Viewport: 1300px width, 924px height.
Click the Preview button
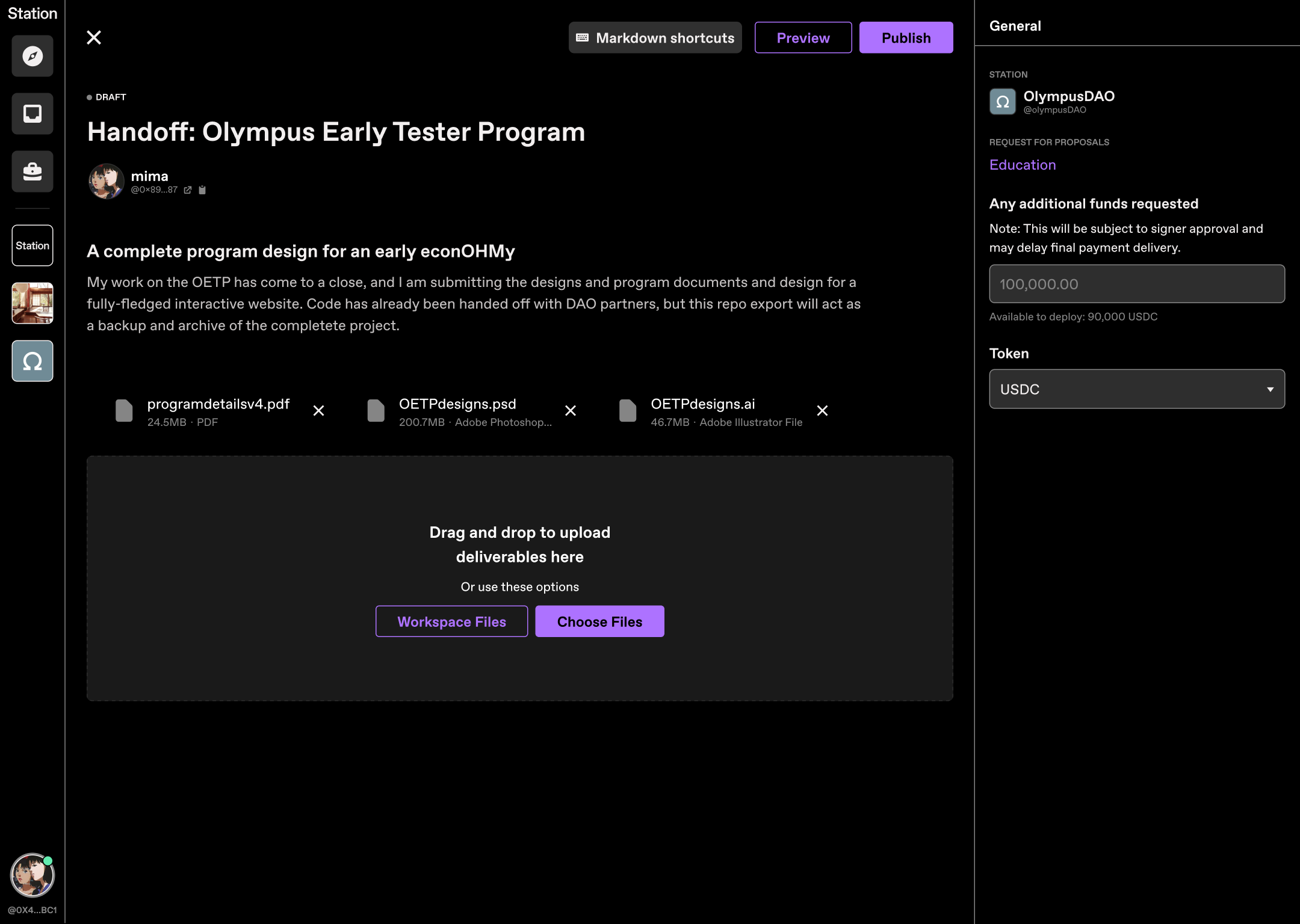coord(803,38)
